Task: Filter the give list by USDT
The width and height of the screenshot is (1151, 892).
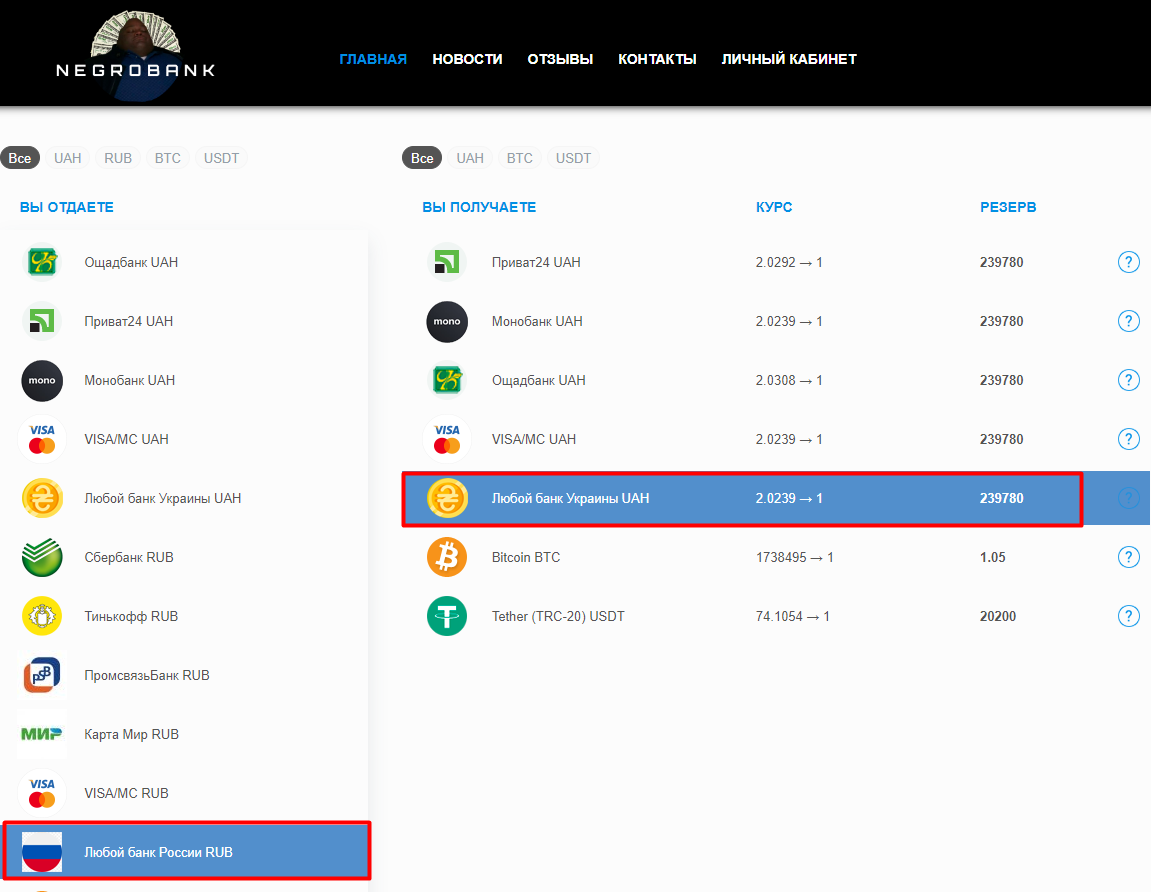Action: point(221,158)
